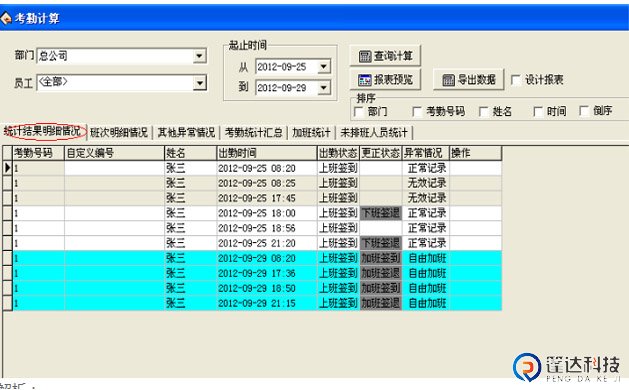Click the 总公司 department combo box

coord(122,56)
